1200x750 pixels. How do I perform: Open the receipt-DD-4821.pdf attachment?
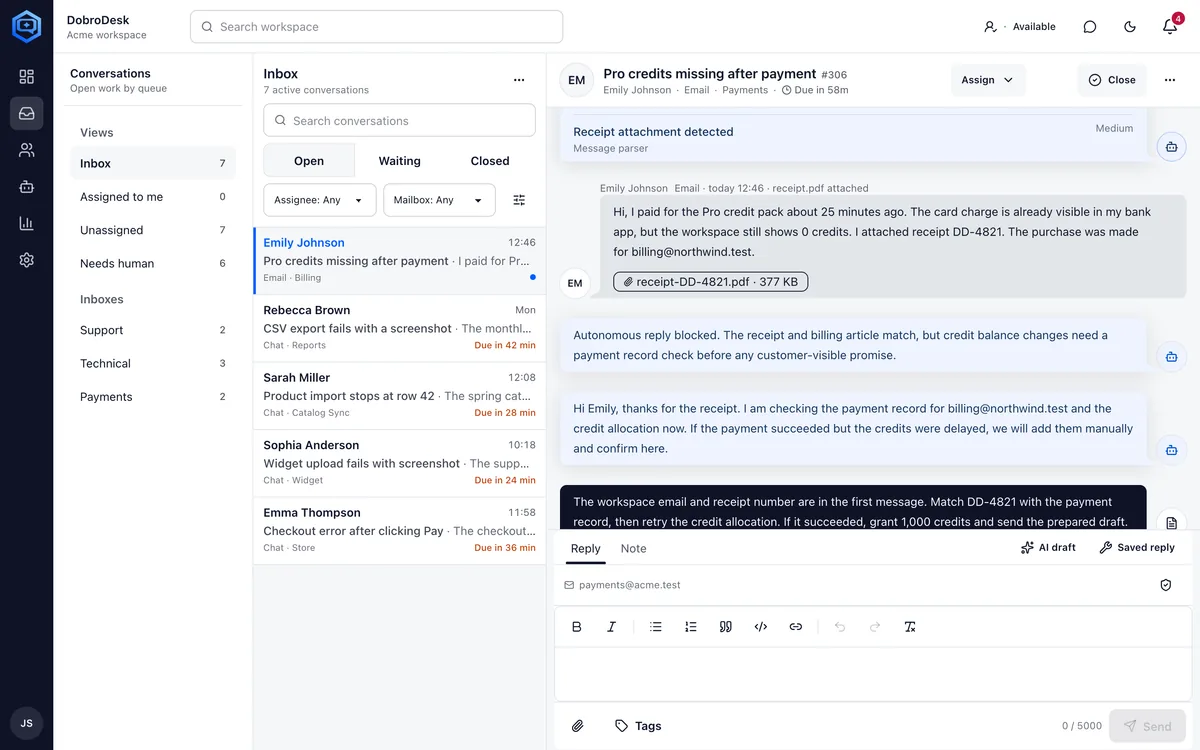[711, 282]
